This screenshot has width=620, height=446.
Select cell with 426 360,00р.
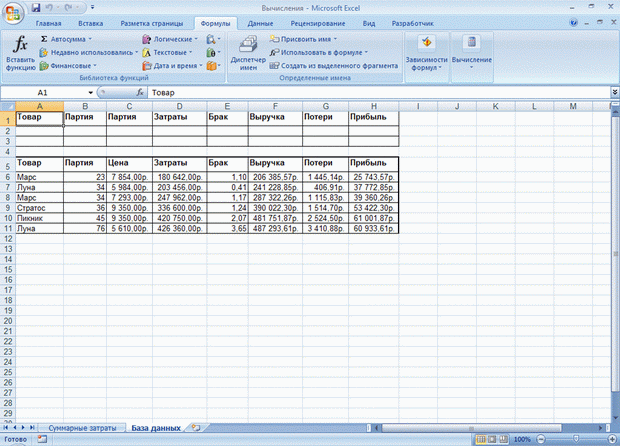click(x=180, y=229)
